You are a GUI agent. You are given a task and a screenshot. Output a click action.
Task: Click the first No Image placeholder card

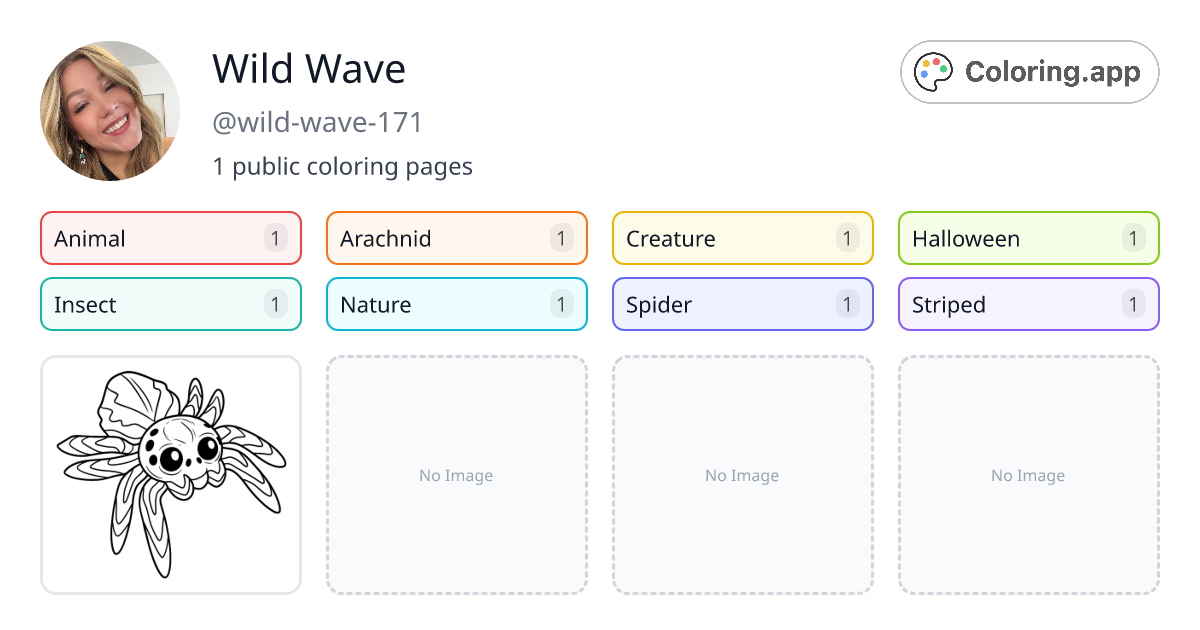(456, 475)
